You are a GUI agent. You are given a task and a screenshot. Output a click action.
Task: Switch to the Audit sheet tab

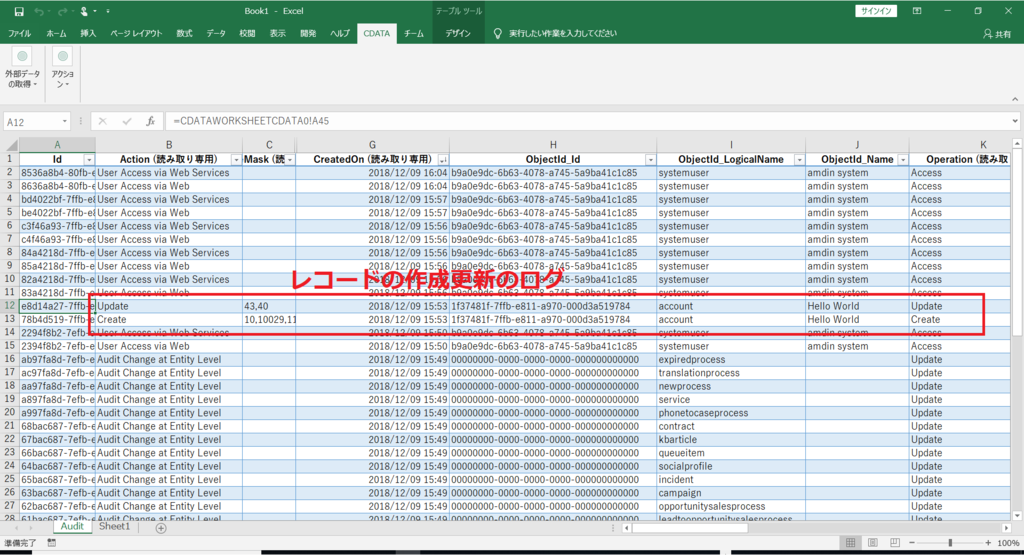pos(72,527)
